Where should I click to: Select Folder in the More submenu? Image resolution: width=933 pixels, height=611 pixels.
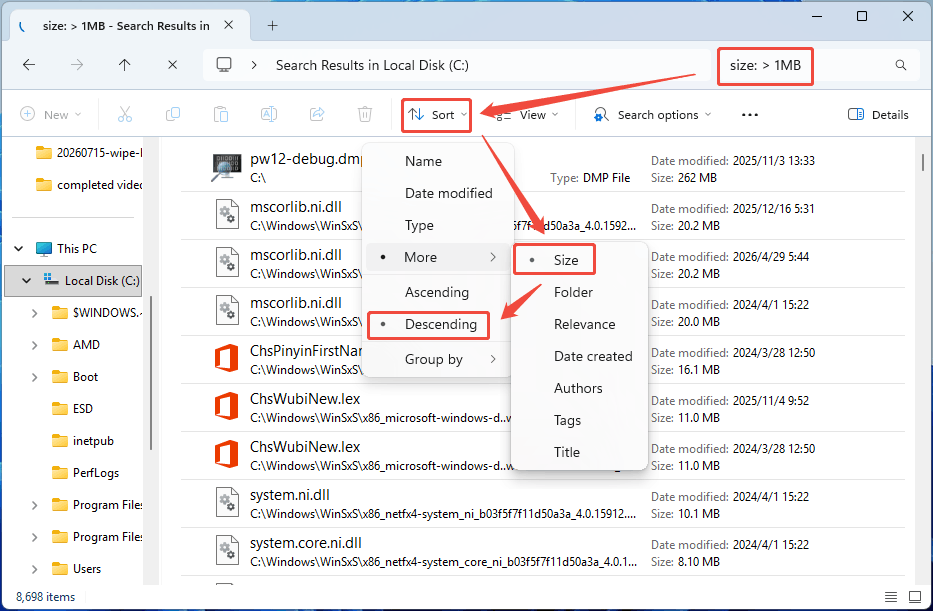(580, 292)
